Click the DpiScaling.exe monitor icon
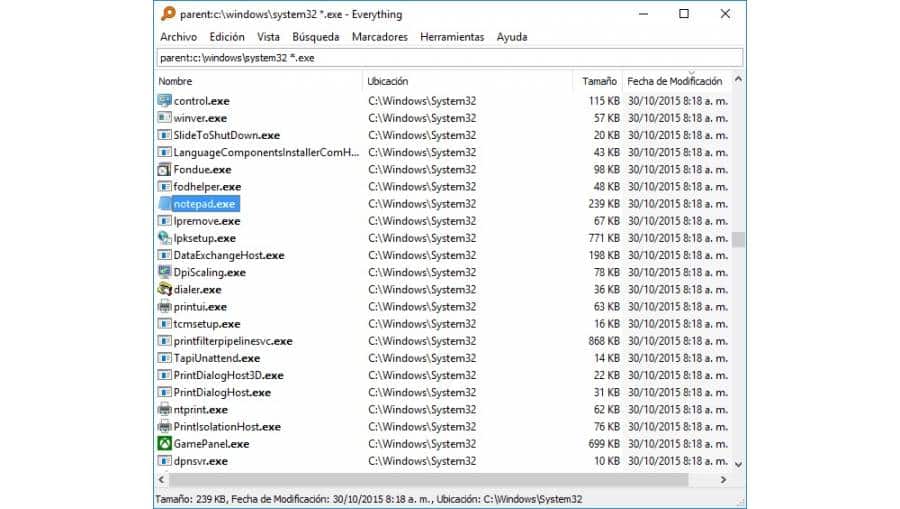The width and height of the screenshot is (900, 509). (x=164, y=272)
